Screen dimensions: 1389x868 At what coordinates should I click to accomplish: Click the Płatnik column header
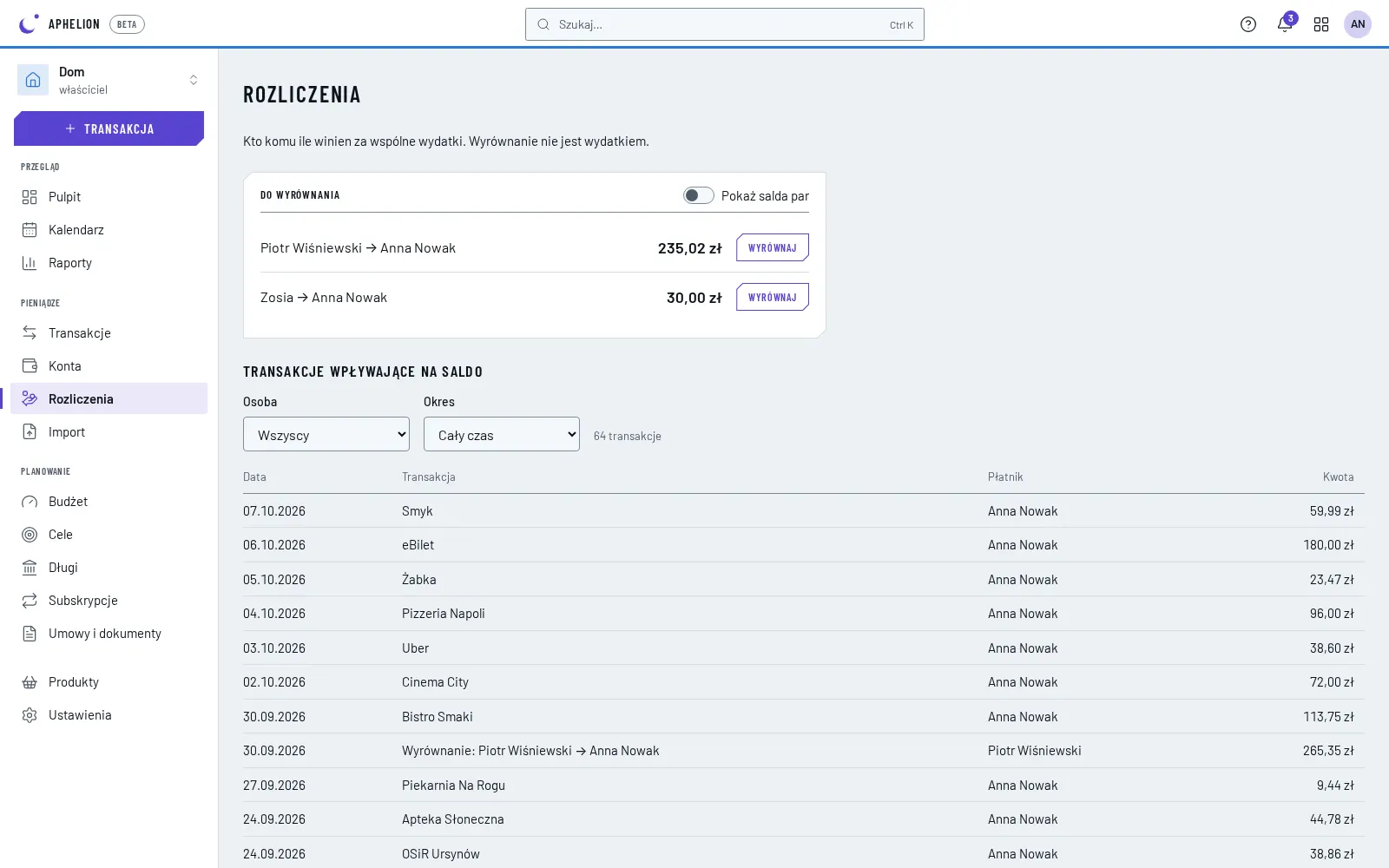(x=1005, y=477)
